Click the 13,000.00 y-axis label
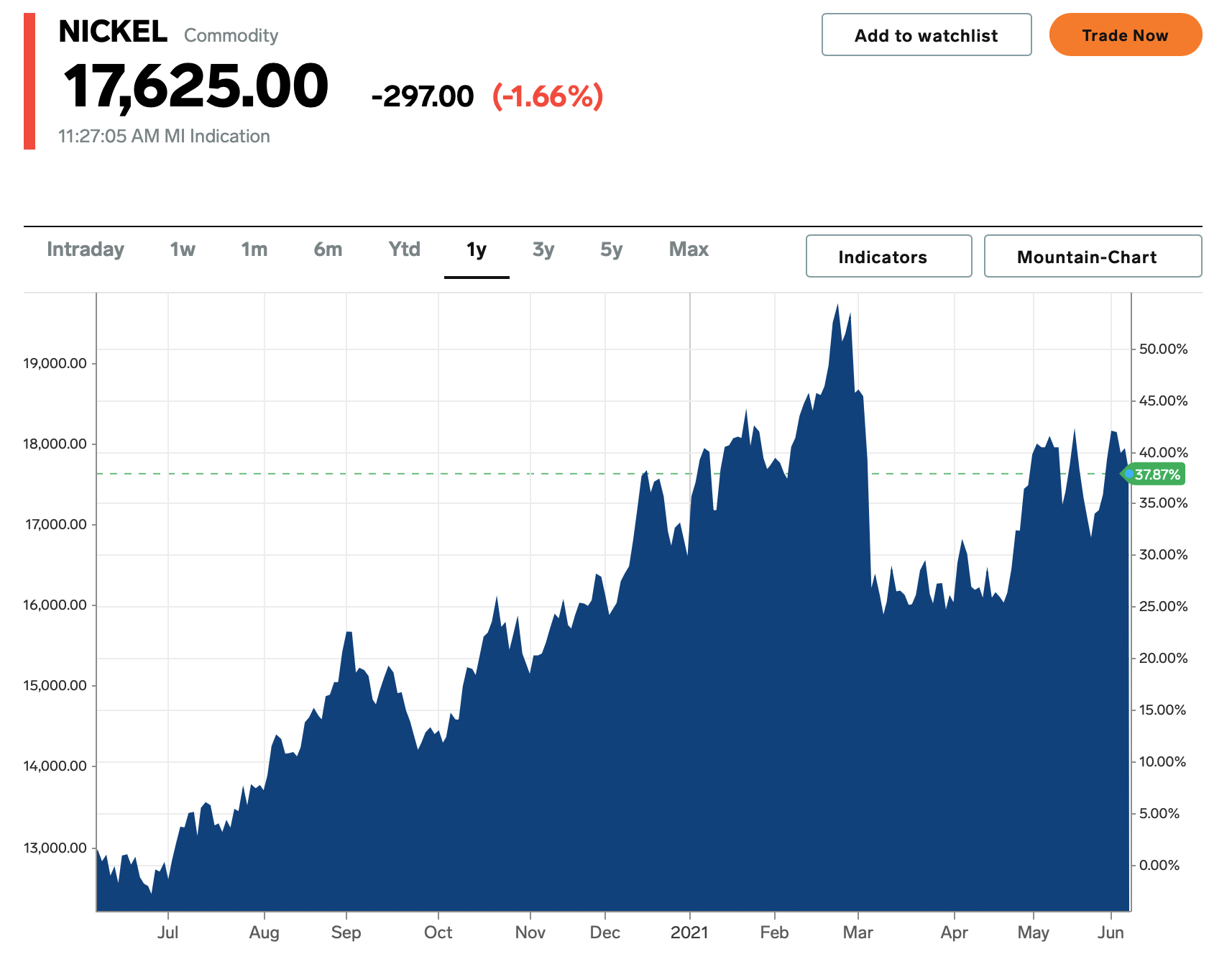The width and height of the screenshot is (1232, 962). 55,848
